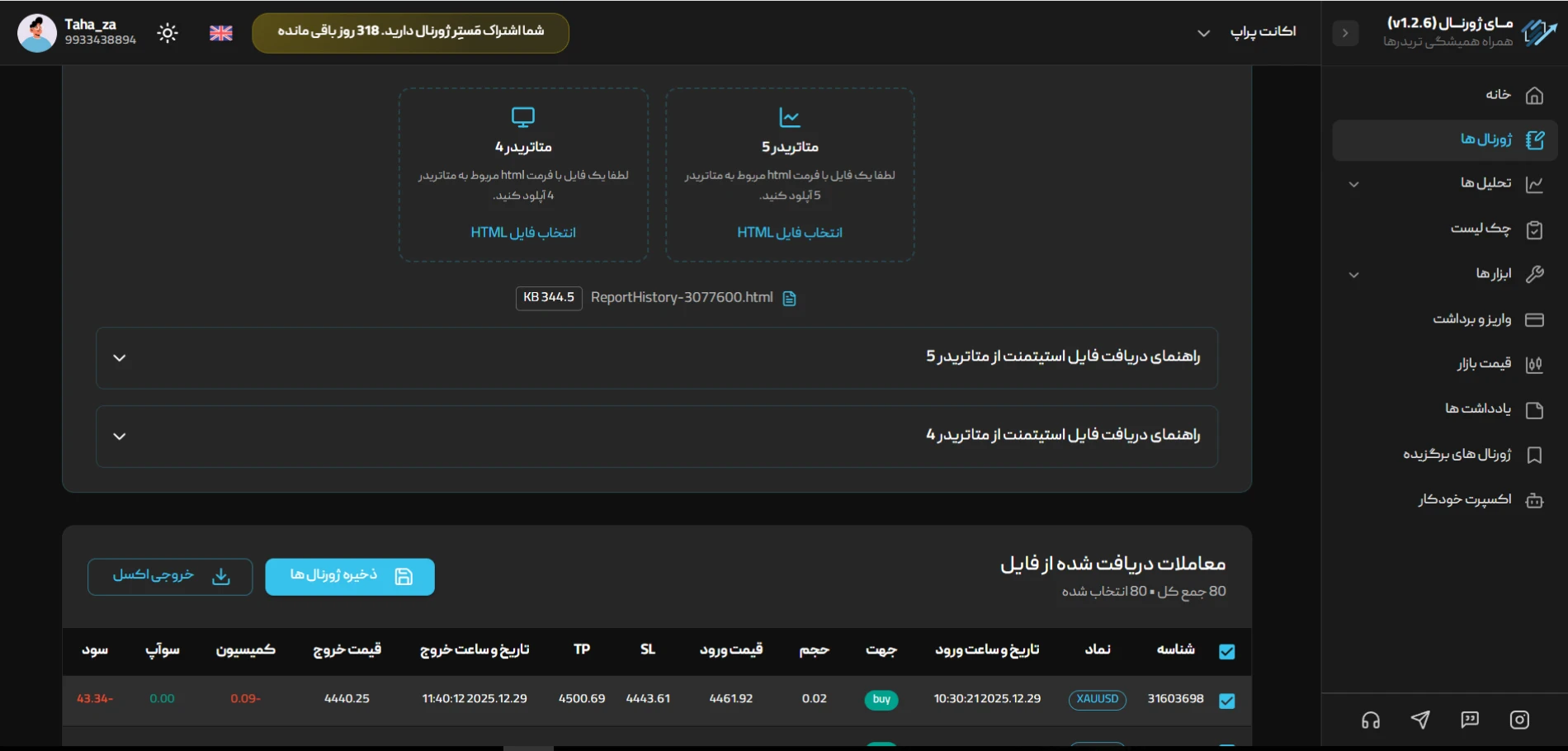The image size is (1568, 751).
Task: Click the buy direction badge
Action: [881, 699]
